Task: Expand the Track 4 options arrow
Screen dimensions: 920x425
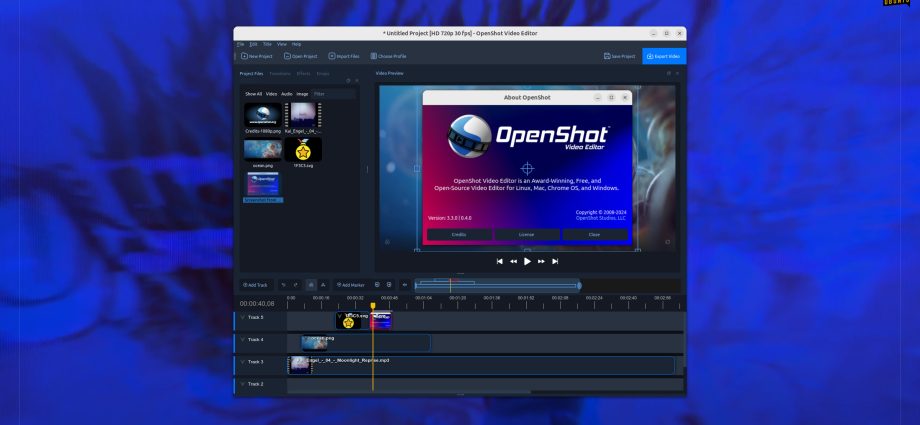Action: point(242,339)
